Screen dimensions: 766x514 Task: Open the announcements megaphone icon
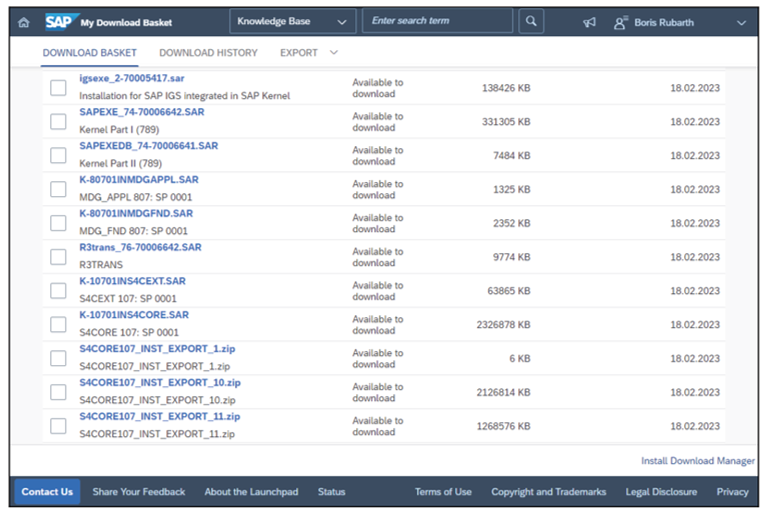point(589,22)
